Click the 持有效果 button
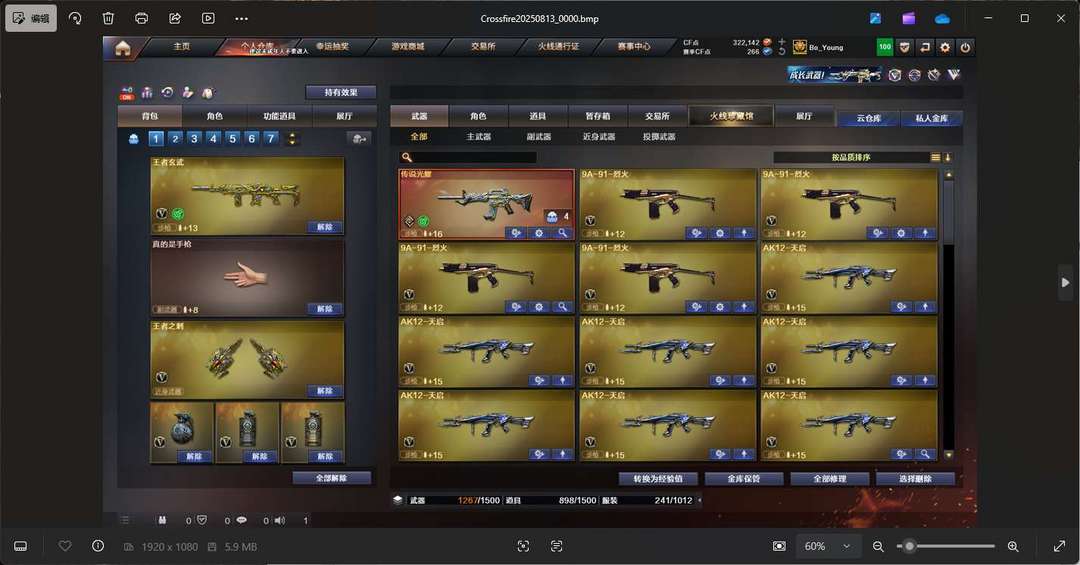Viewport: 1080px width, 565px height. coord(341,92)
